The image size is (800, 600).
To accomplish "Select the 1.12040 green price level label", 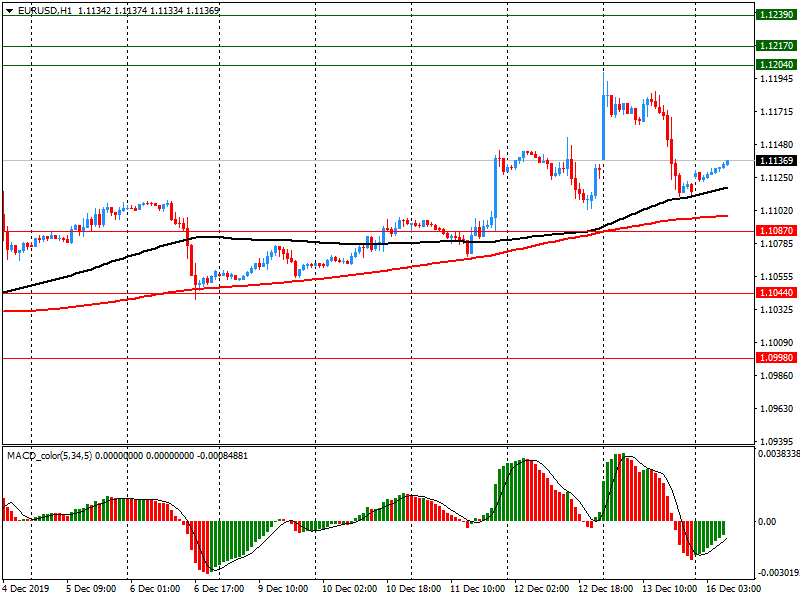I will [776, 65].
